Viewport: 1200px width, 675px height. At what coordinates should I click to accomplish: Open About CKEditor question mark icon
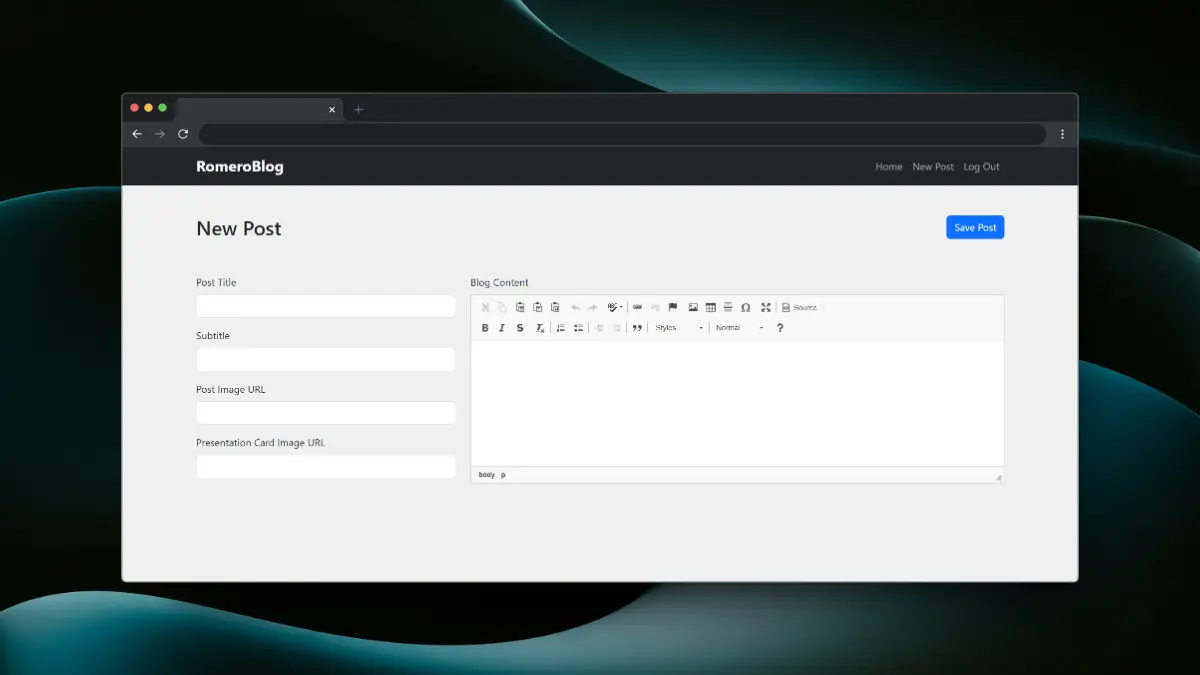pyautogui.click(x=780, y=328)
